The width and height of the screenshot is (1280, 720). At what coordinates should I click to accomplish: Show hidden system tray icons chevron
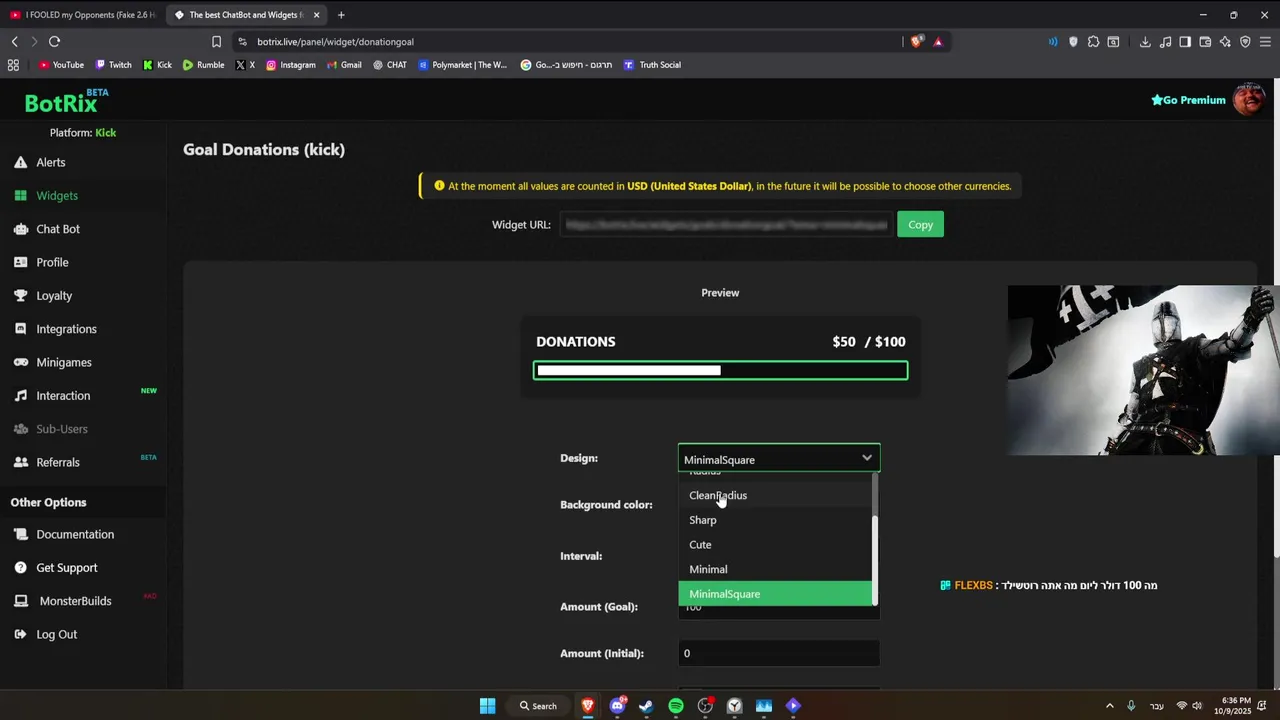1109,706
